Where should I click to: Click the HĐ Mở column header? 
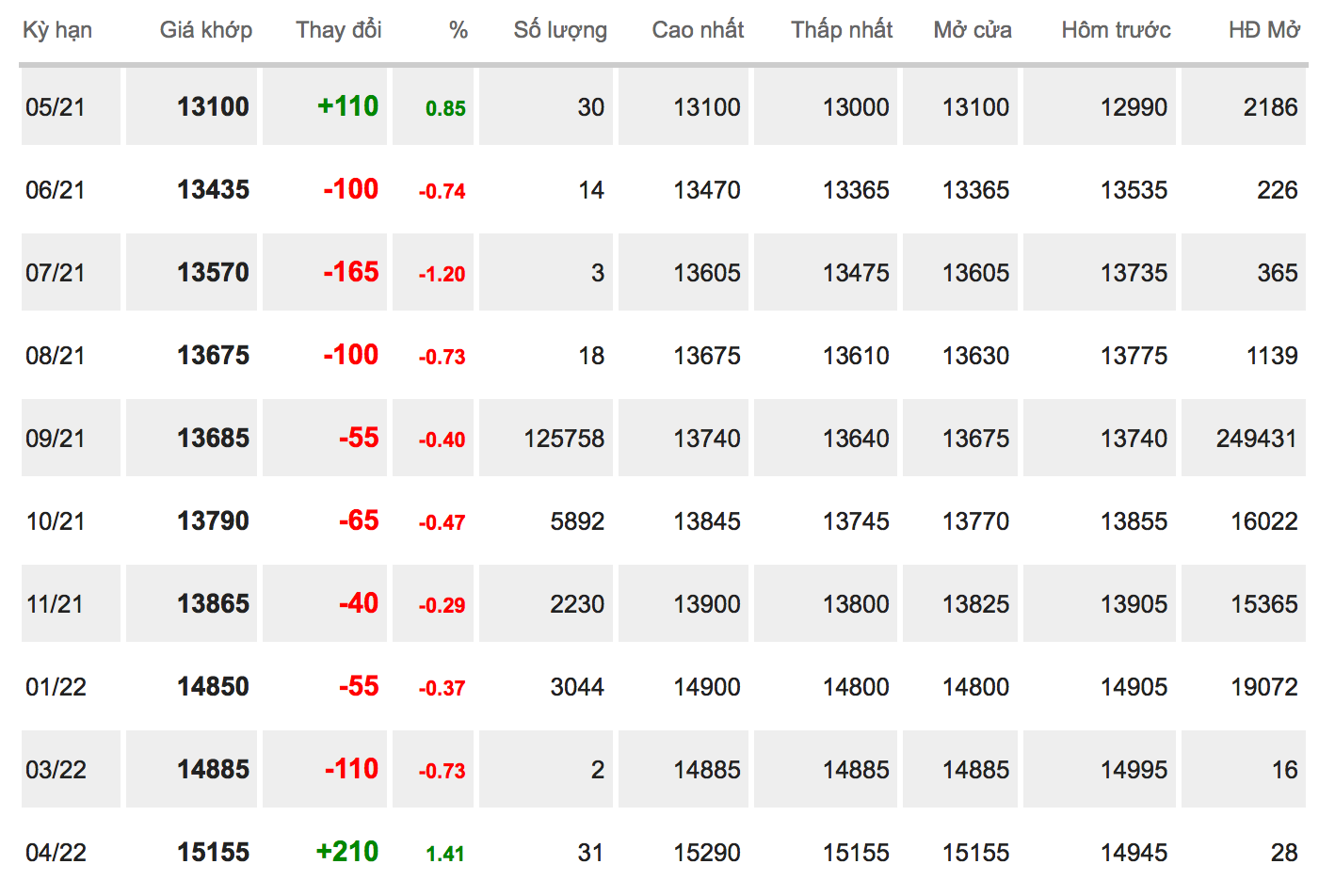(x=1263, y=30)
